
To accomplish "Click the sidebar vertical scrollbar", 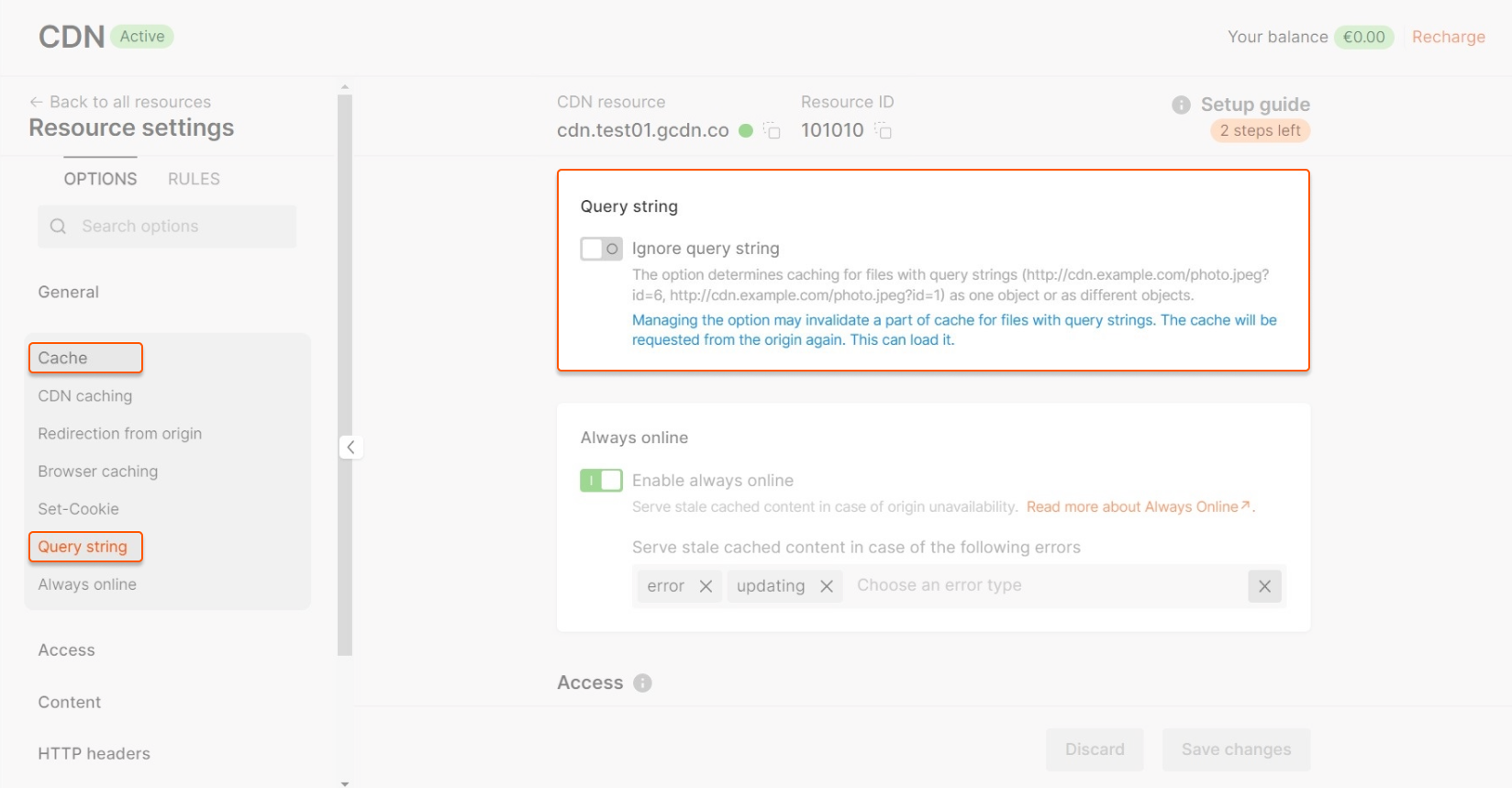I will pyautogui.click(x=345, y=376).
